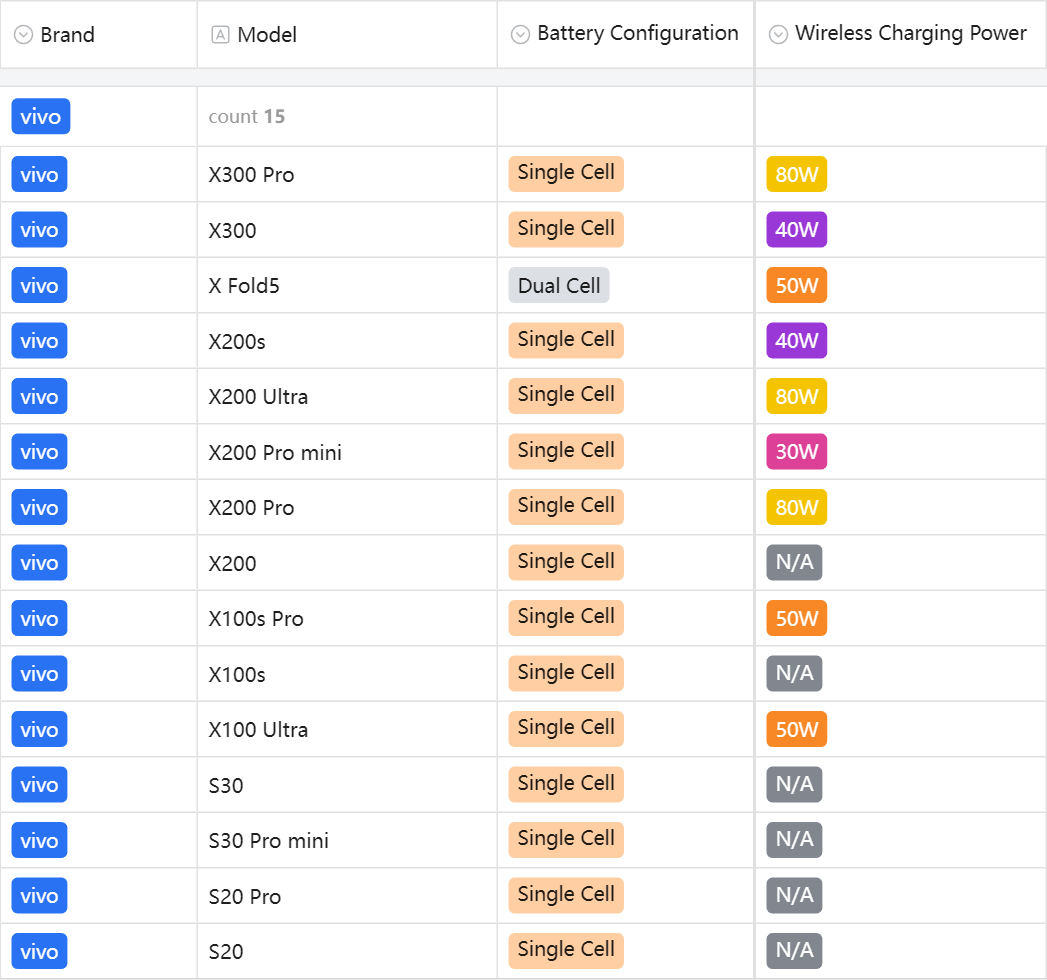This screenshot has width=1047, height=980.
Task: Select the X200 Ultra model cell
Action: tap(347, 396)
